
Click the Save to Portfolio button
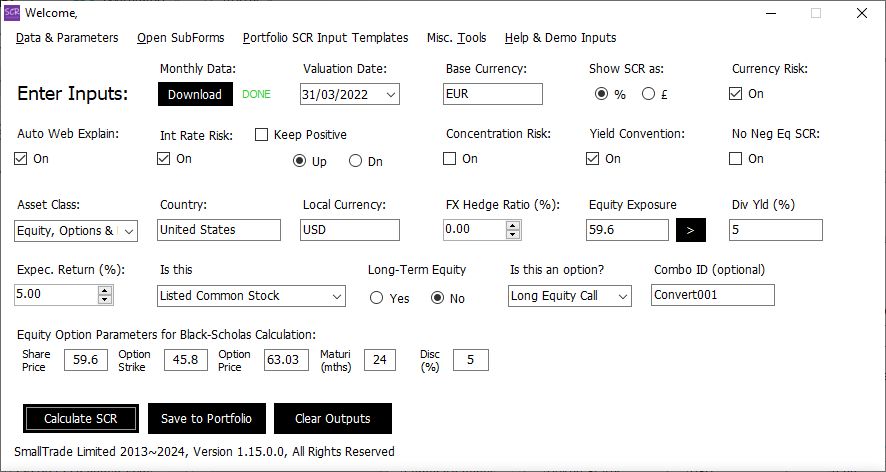[206, 418]
